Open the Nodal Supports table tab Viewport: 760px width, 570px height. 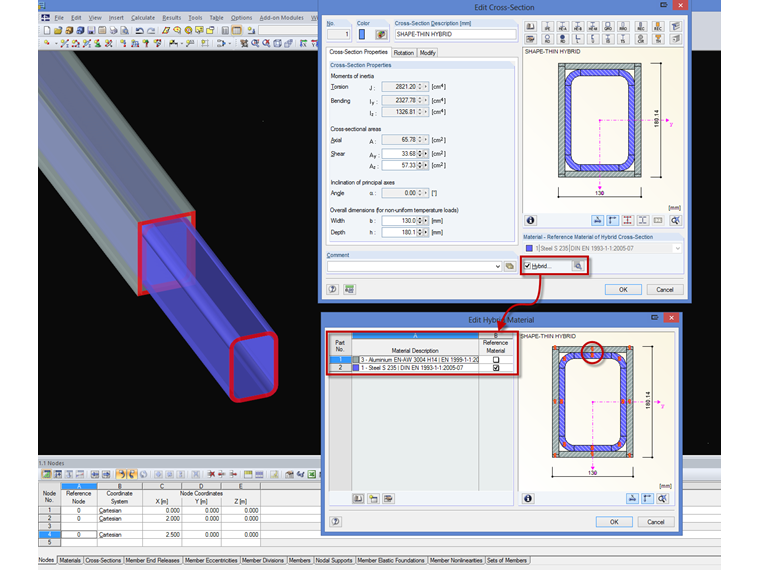point(334,560)
